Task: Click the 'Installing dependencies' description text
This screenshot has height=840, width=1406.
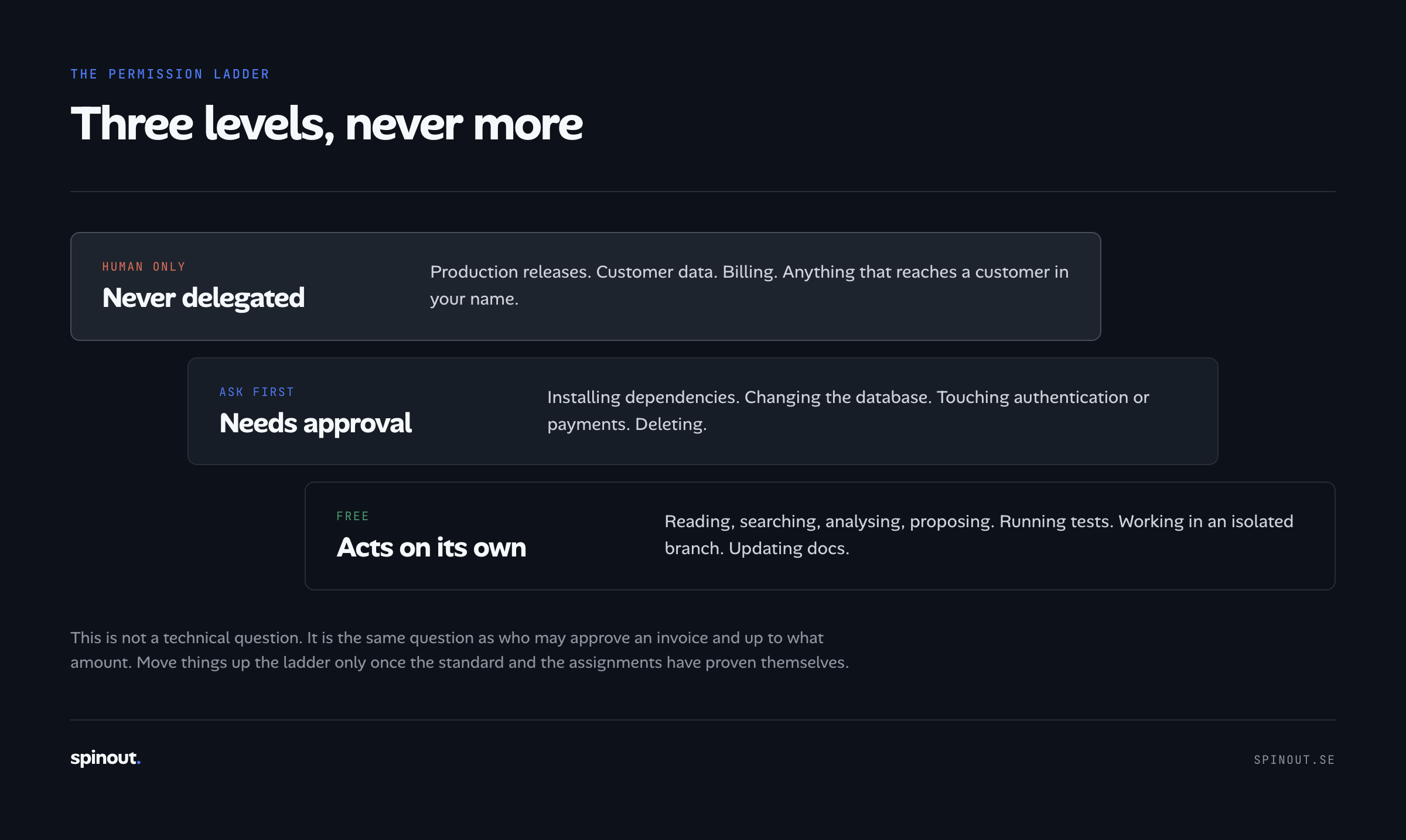Action: coord(848,411)
